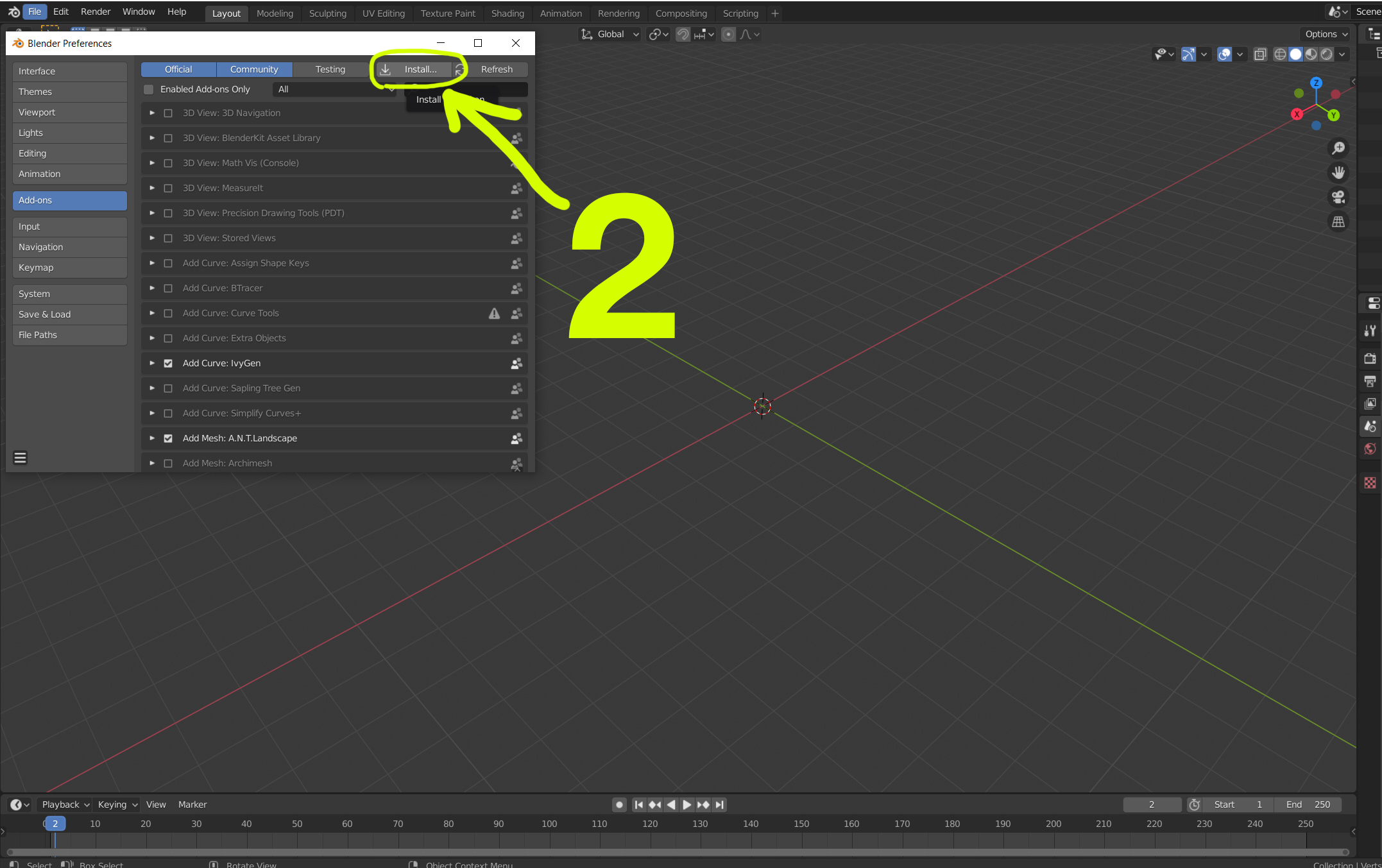1382x868 pixels.
Task: Open the hamburger menu in Preferences
Action: (21, 457)
